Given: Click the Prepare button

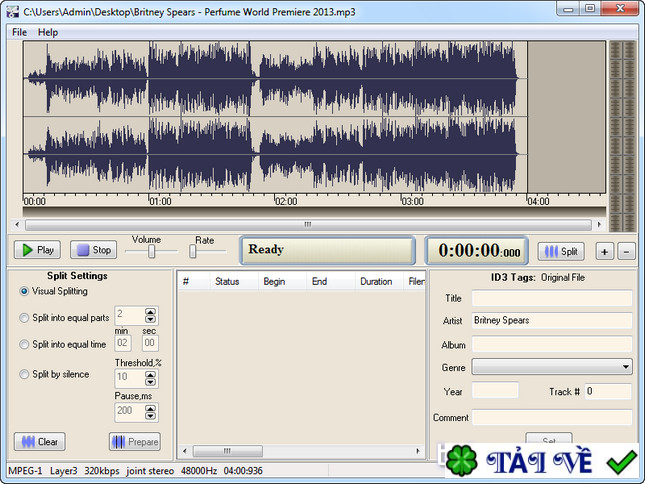Looking at the screenshot, I should click(134, 441).
